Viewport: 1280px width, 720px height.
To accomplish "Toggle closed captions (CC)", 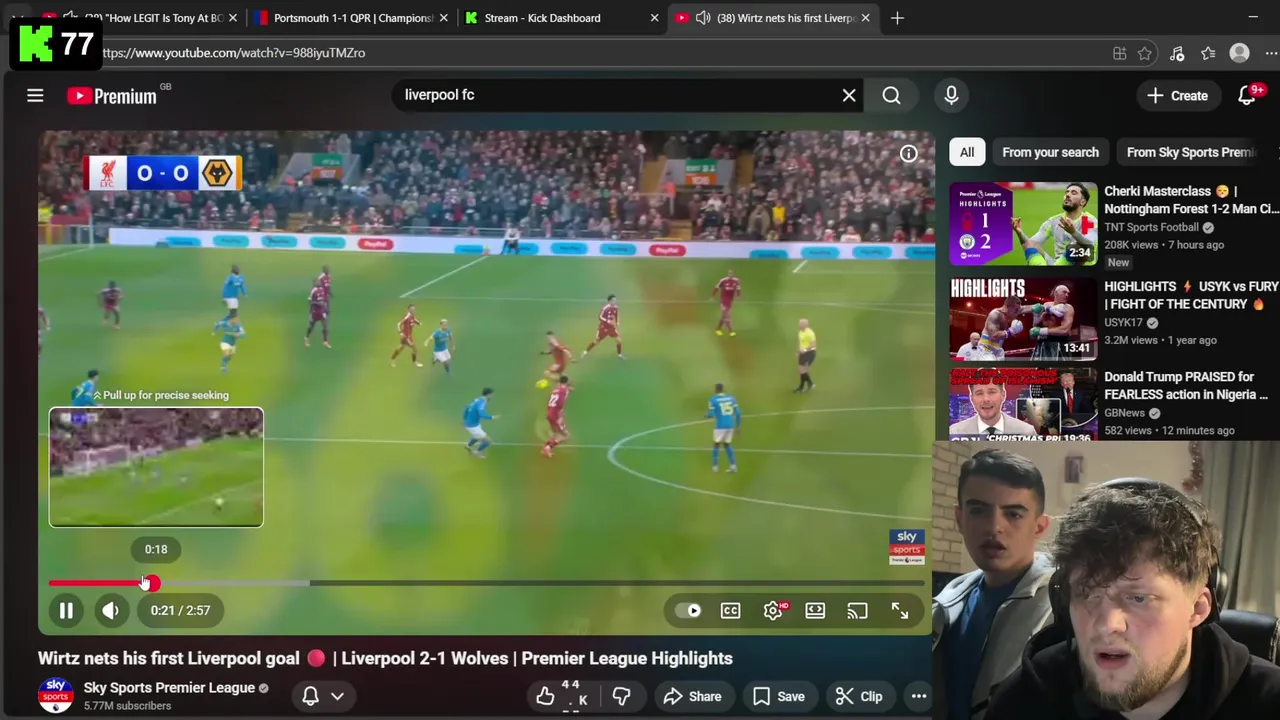I will point(731,610).
